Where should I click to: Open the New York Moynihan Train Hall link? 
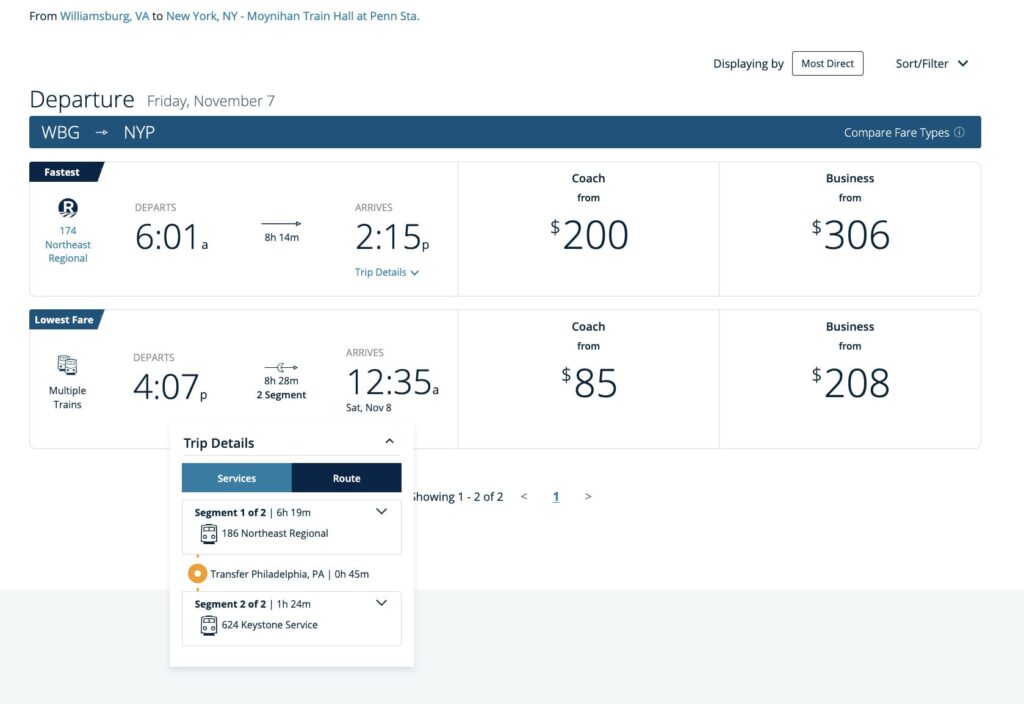(x=292, y=16)
